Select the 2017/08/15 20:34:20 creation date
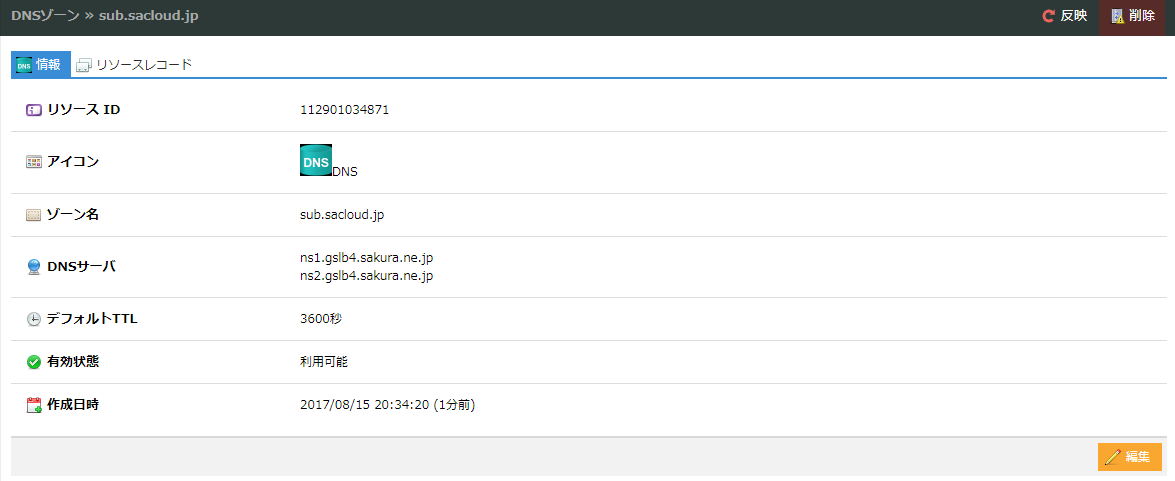This screenshot has width=1175, height=481. click(x=364, y=405)
